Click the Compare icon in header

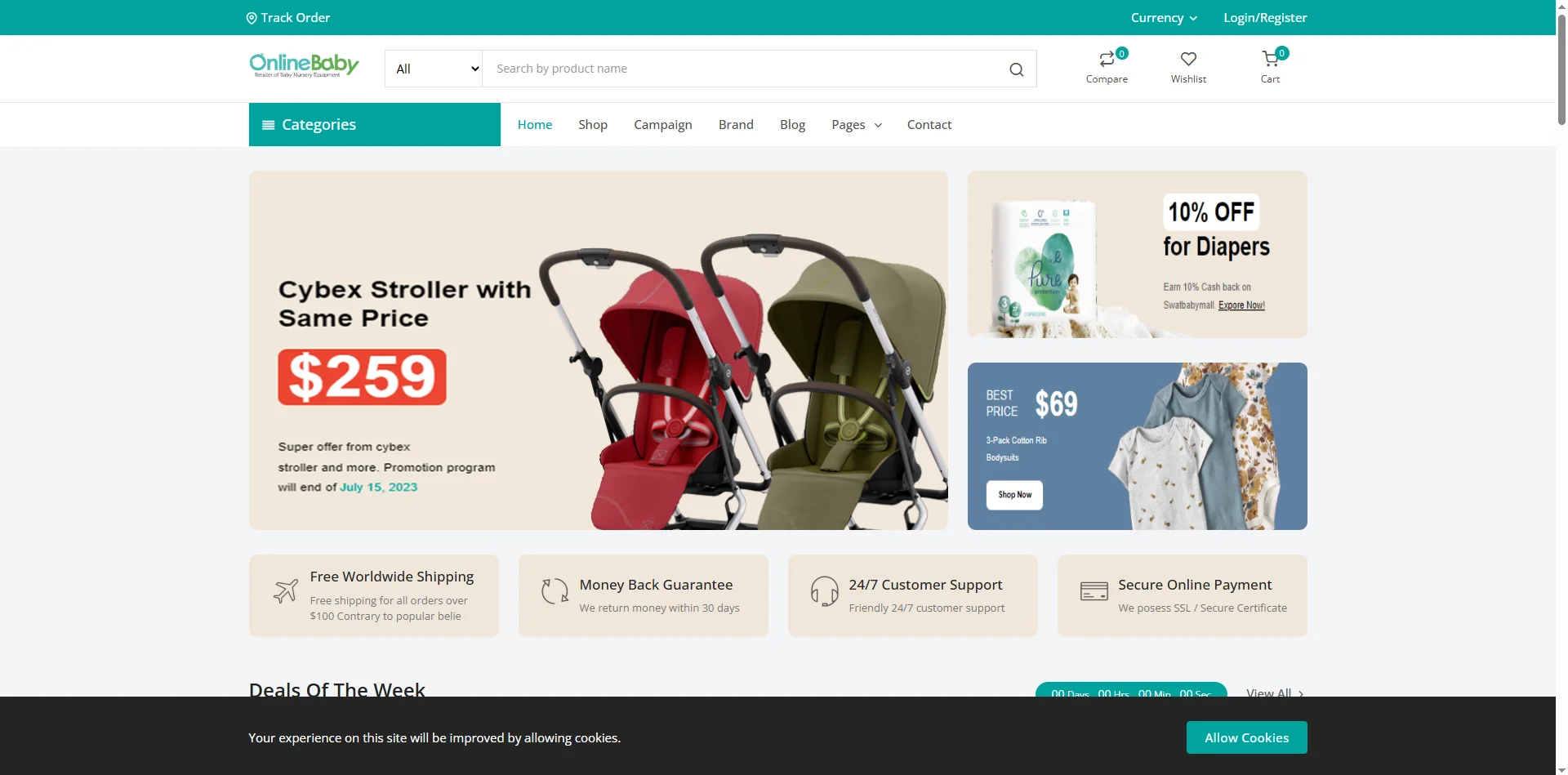(1107, 59)
